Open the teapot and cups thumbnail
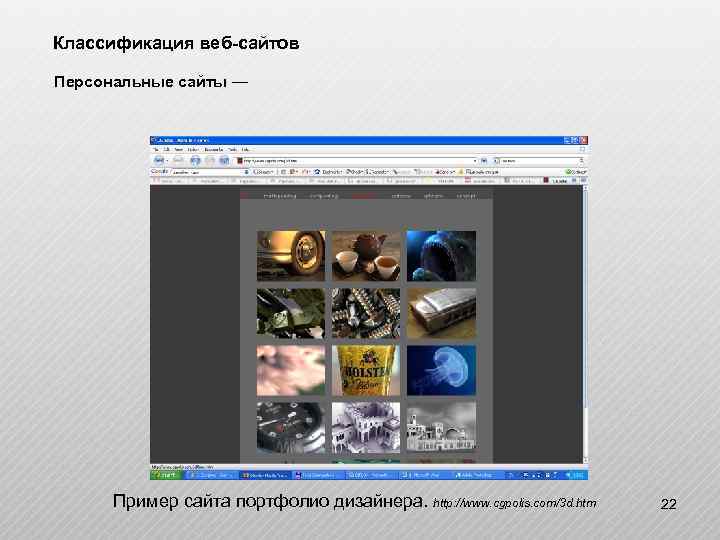The image size is (720, 540). 366,256
